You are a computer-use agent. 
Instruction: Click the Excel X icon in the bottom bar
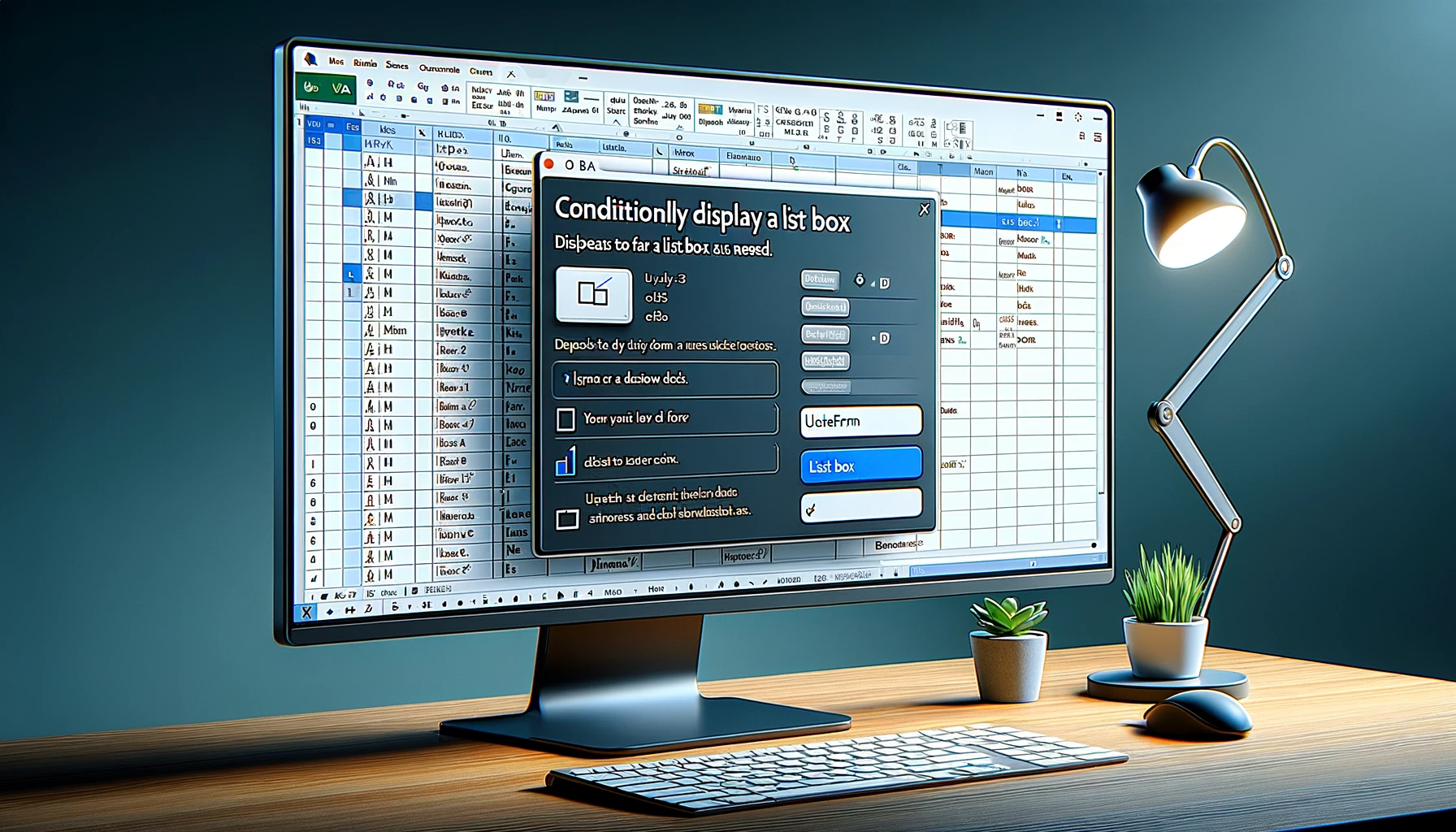coord(306,612)
